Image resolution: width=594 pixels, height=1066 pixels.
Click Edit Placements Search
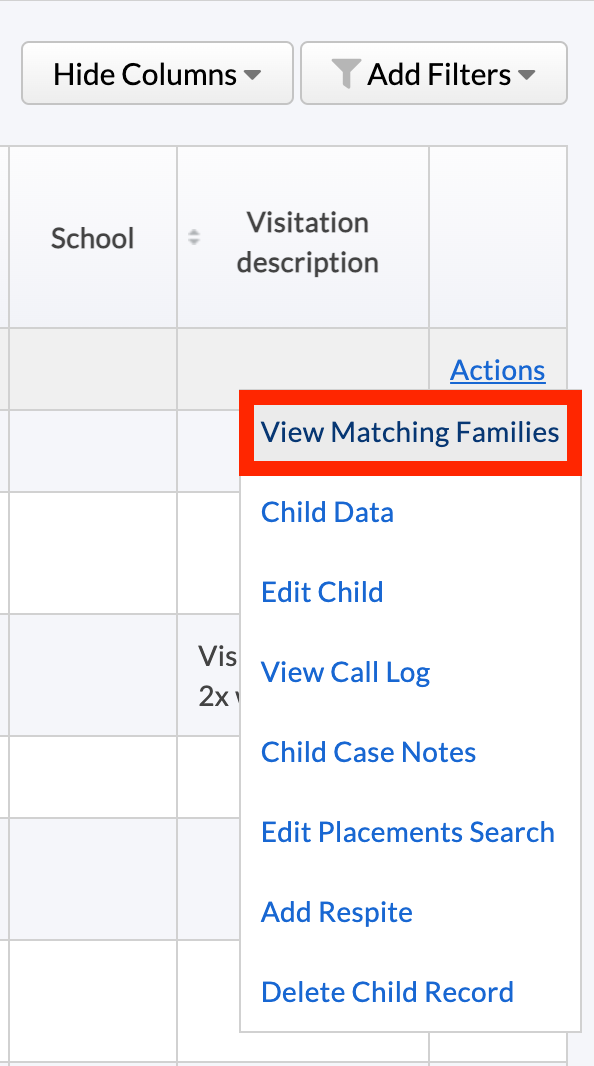(x=407, y=832)
